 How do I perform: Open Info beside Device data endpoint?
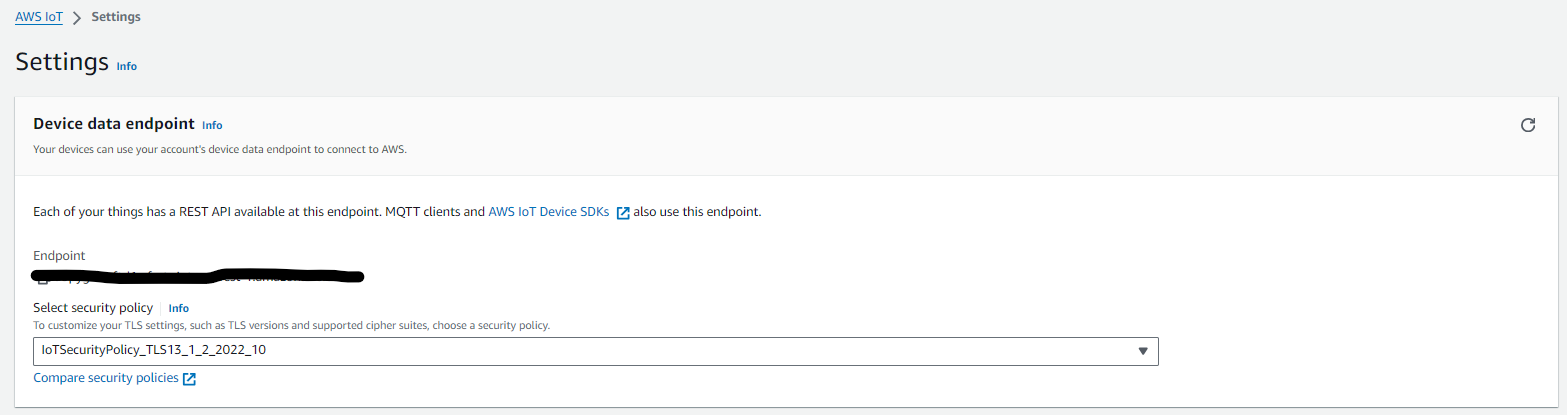(x=212, y=125)
